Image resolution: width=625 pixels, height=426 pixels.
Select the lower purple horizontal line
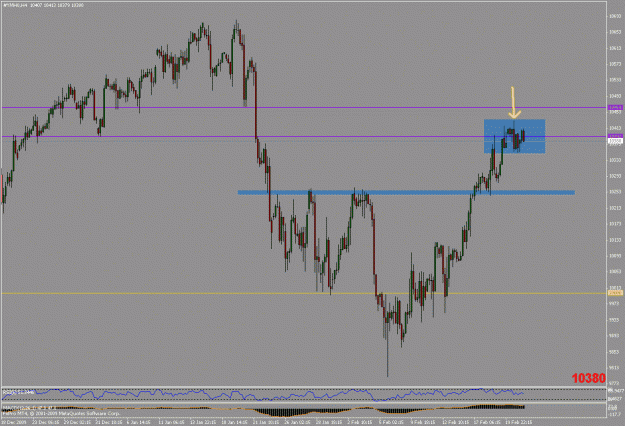tap(305, 136)
